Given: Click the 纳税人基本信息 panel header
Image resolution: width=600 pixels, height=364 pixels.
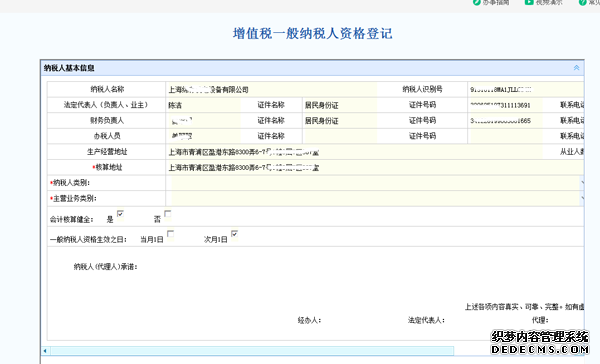Looking at the screenshot, I should [312, 68].
